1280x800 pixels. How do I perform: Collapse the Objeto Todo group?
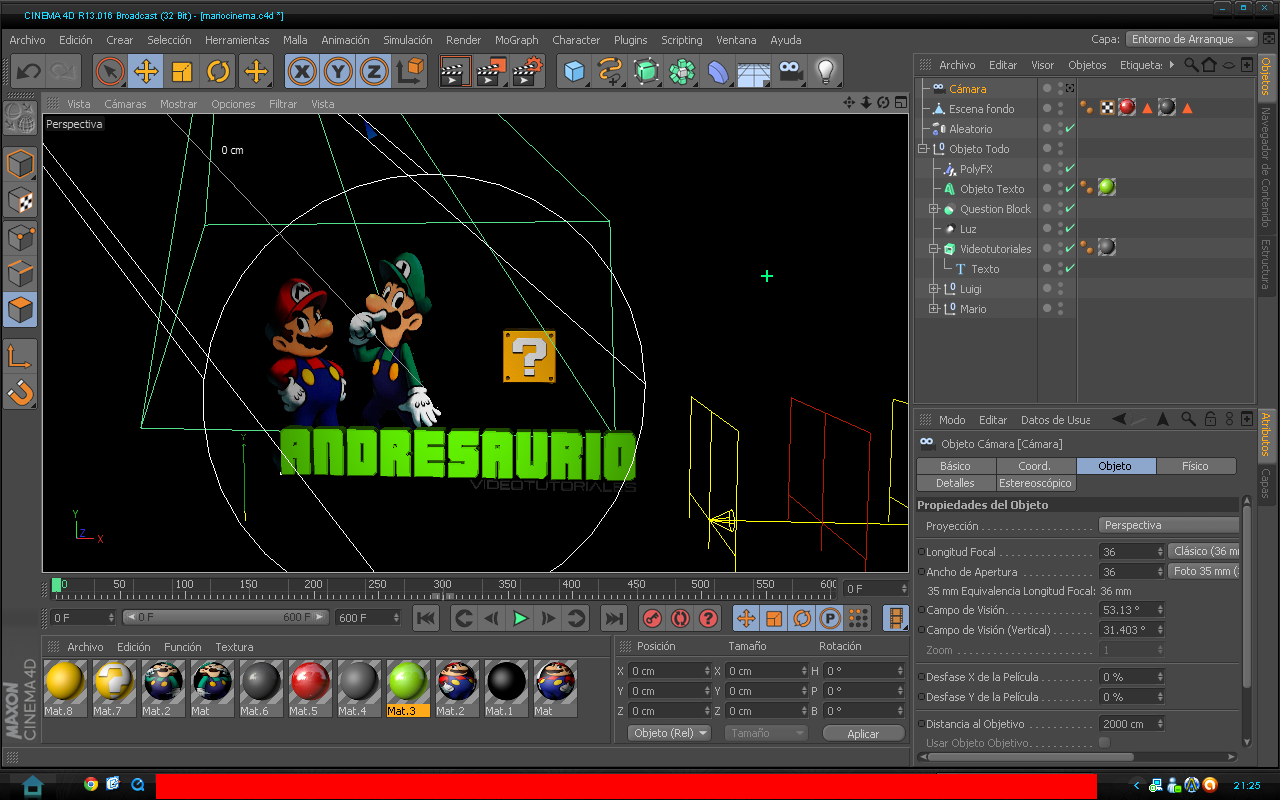point(923,149)
